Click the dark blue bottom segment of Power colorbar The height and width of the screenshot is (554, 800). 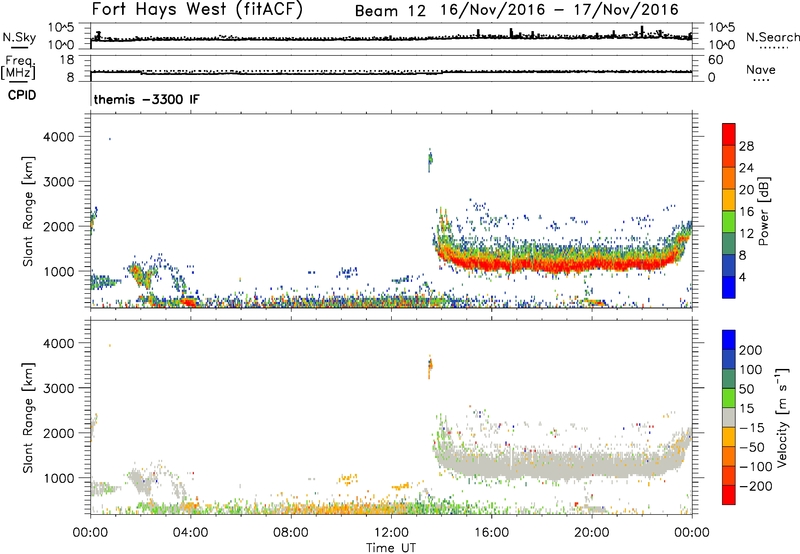coord(729,287)
